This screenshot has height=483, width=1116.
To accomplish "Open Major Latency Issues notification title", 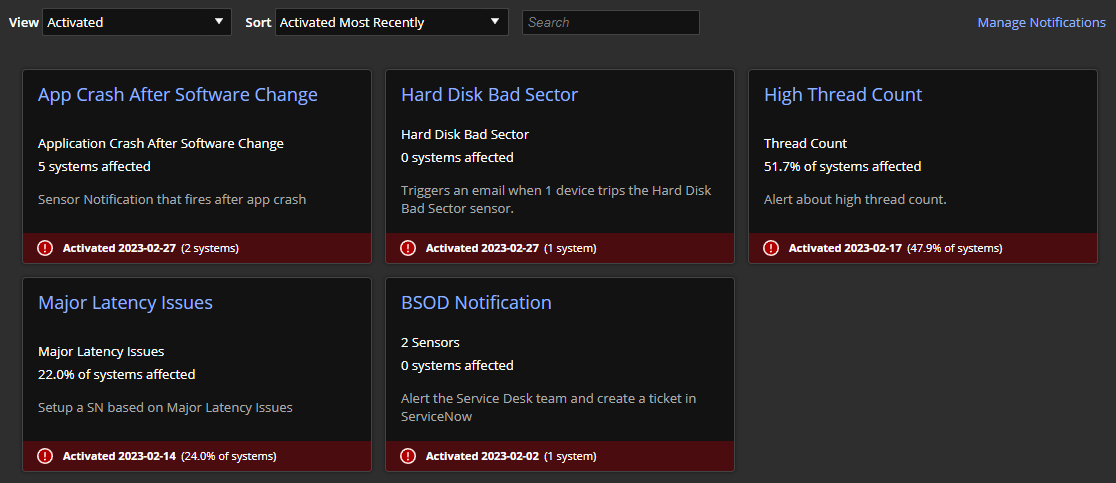I will pyautogui.click(x=125, y=302).
